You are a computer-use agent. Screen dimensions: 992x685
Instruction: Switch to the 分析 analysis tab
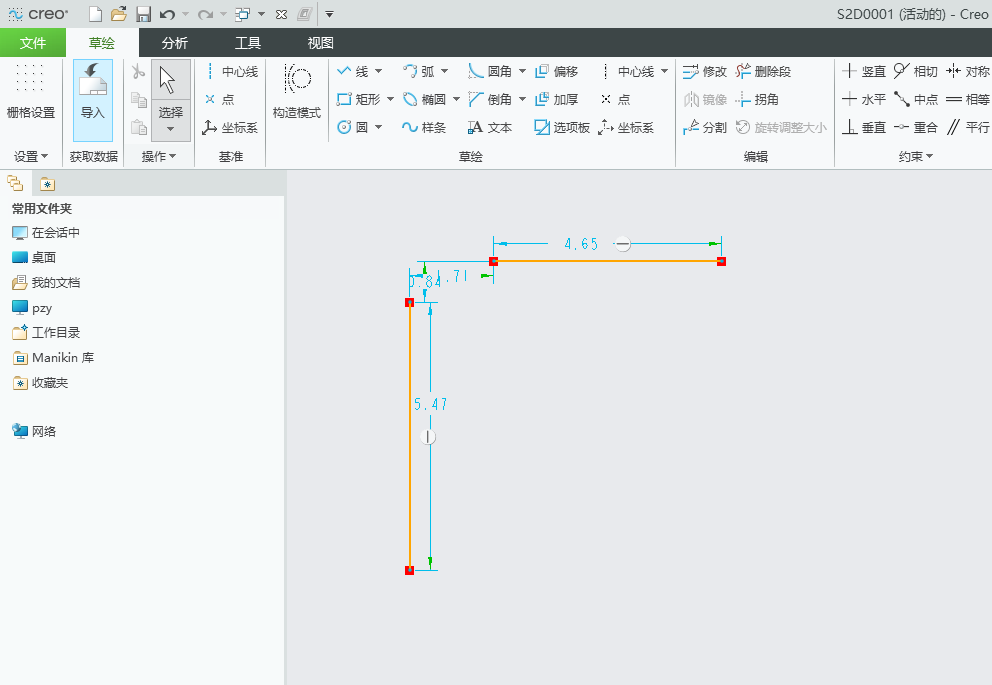175,43
